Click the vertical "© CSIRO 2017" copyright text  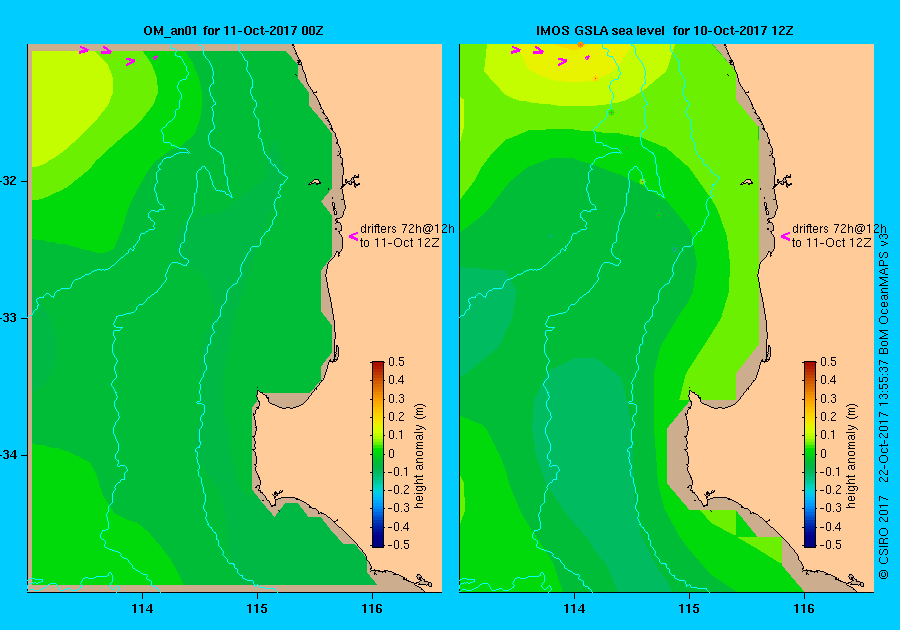(x=884, y=538)
